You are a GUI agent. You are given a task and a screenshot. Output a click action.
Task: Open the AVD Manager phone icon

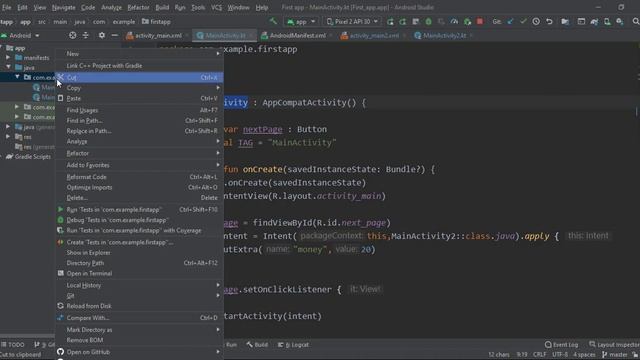pos(607,22)
